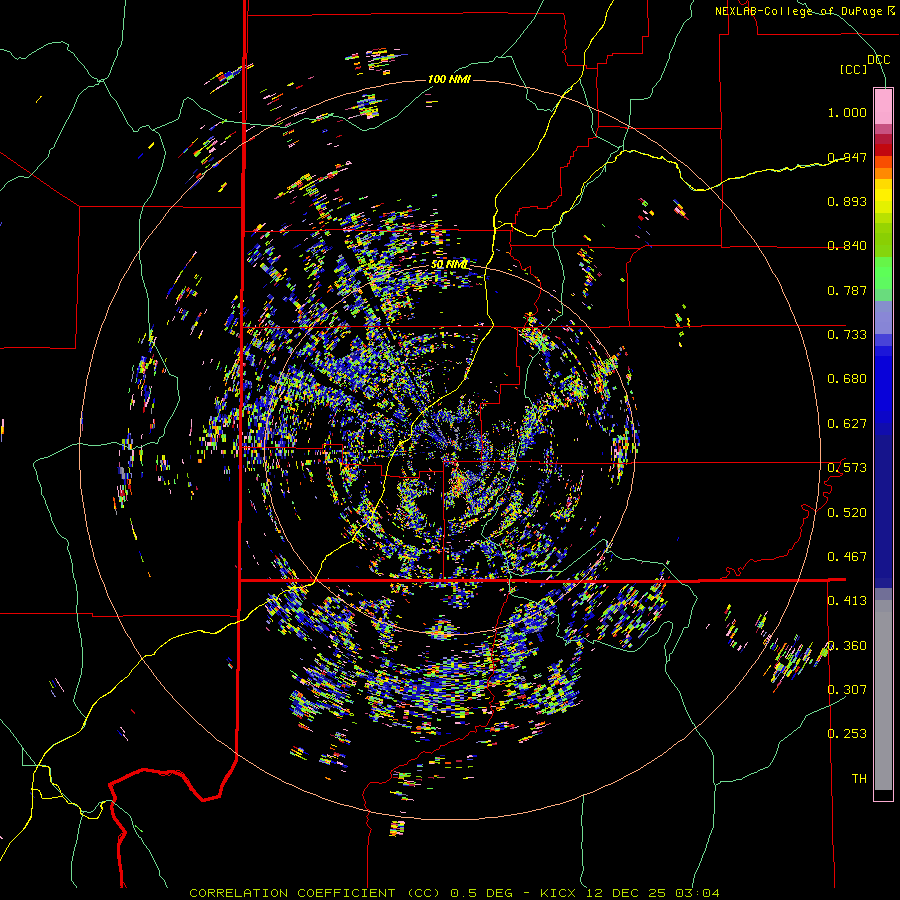Pick the gray swatch near 0.307
Screen dimensions: 900x900
(x=883, y=695)
